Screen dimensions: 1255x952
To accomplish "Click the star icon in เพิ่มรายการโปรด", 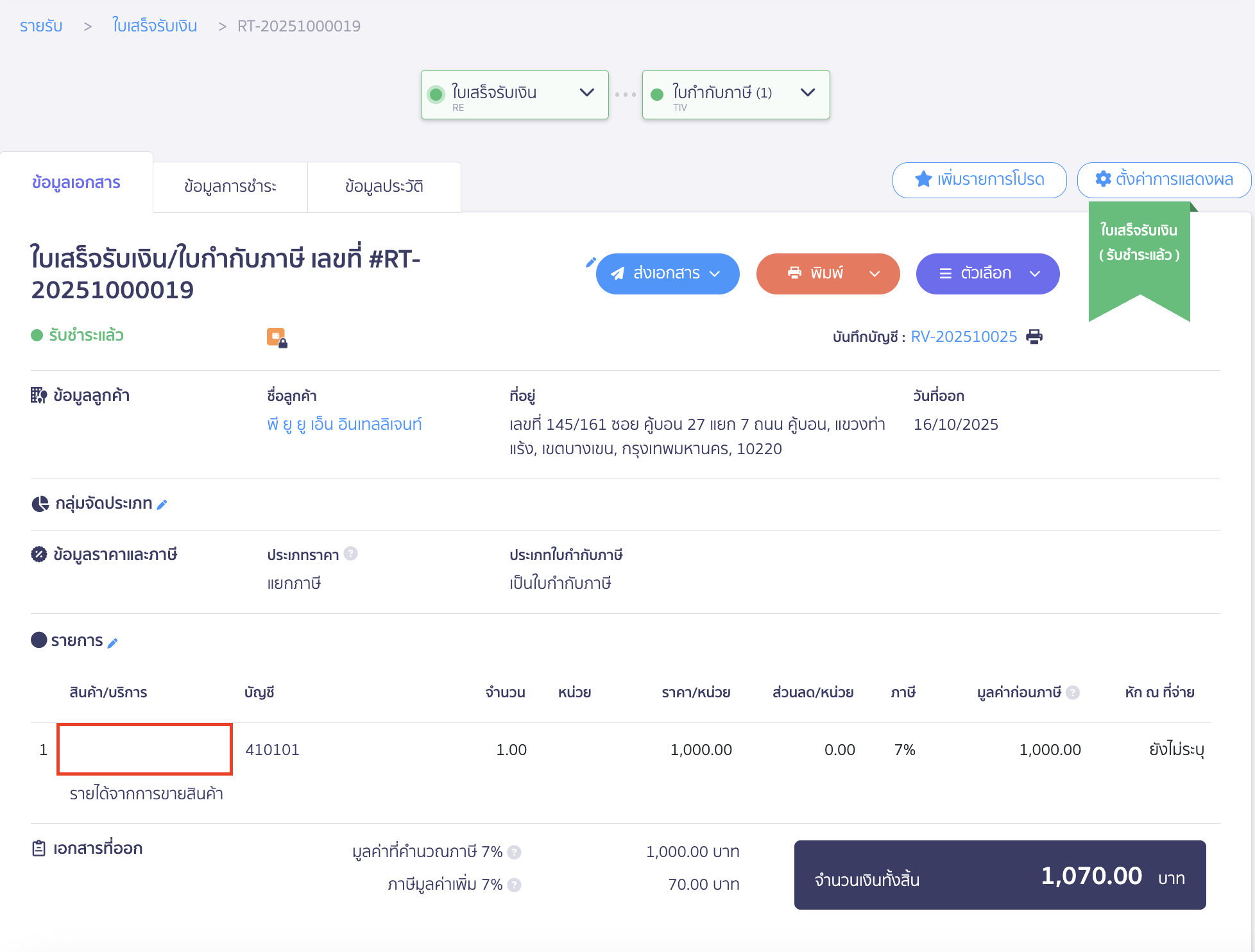I will (923, 180).
